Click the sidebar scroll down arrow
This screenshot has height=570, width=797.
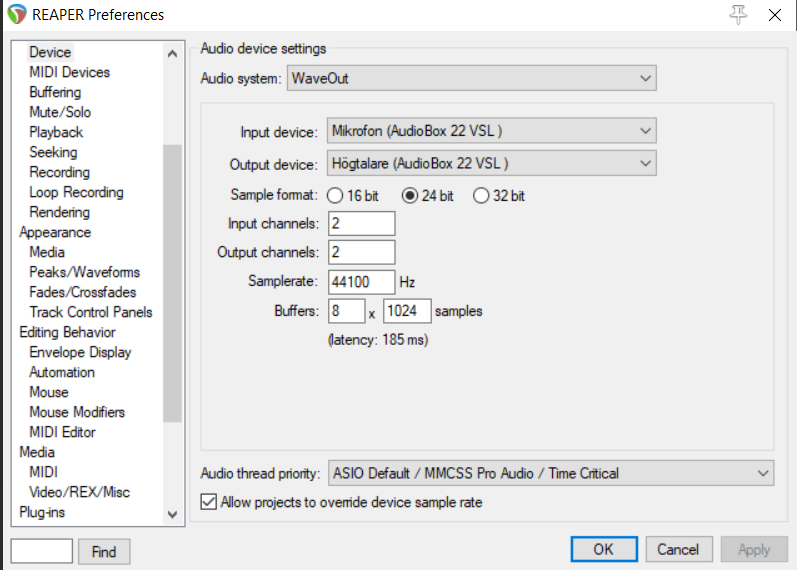[x=172, y=514]
